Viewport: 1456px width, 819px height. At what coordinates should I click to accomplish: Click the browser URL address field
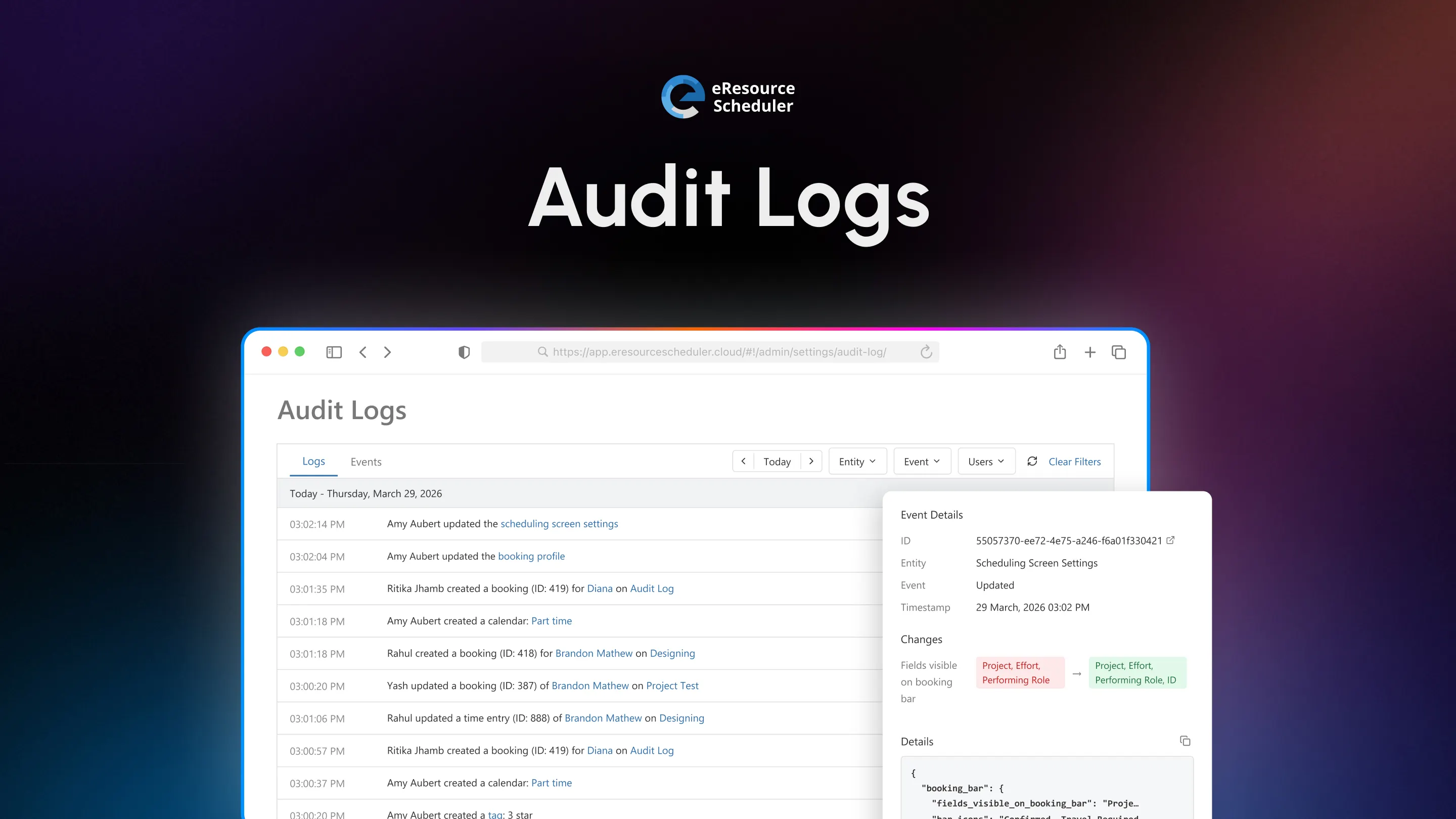(719, 352)
